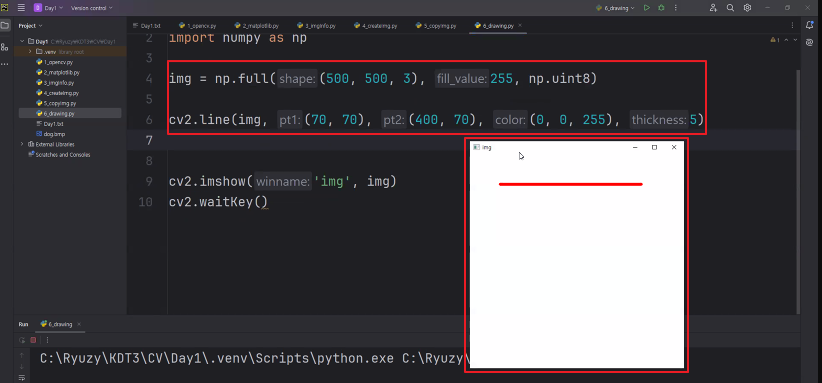Close the 6_drawing.py editor tab
This screenshot has height=383, width=822.
pos(521,26)
